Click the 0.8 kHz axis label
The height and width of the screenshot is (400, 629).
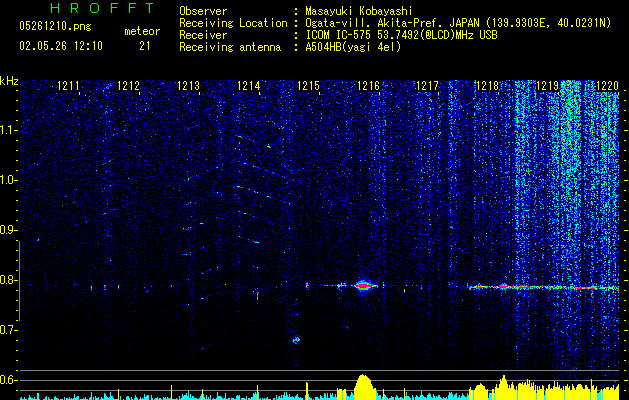[x=9, y=280]
